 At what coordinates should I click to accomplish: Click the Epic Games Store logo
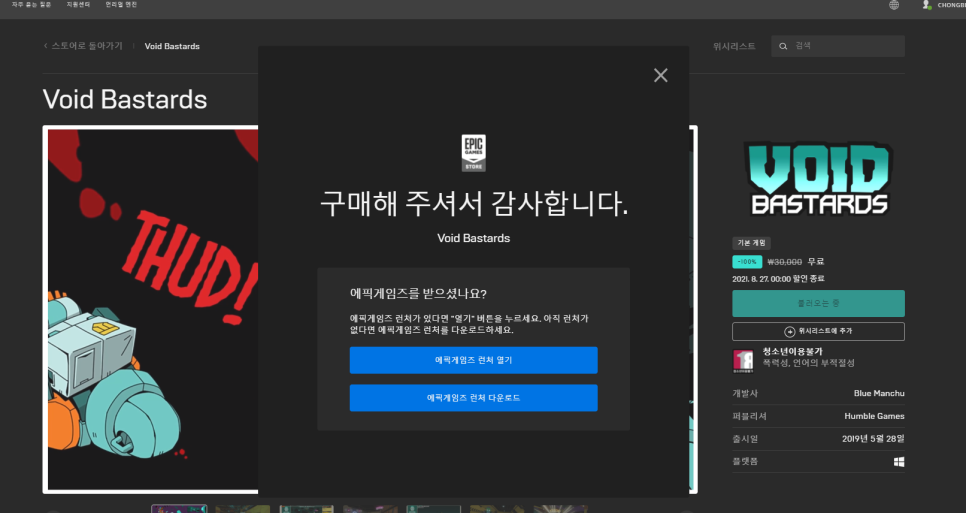pyautogui.click(x=473, y=153)
